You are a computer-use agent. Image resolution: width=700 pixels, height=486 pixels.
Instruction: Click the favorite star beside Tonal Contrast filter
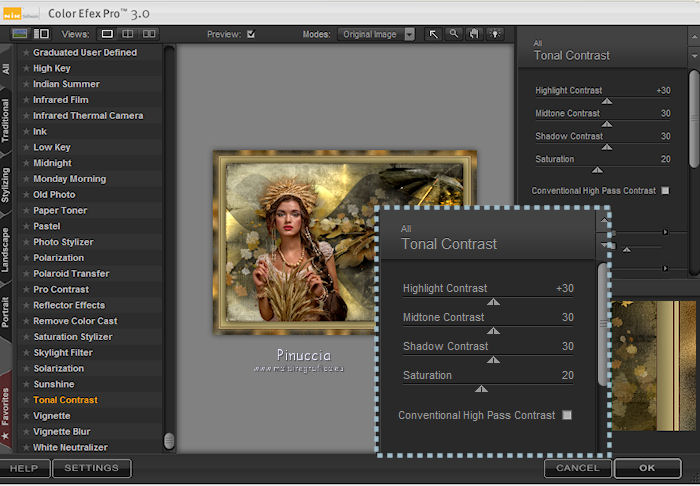[x=26, y=400]
